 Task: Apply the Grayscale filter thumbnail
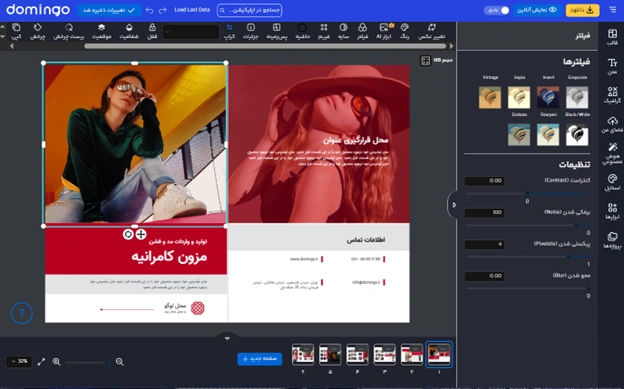click(577, 97)
